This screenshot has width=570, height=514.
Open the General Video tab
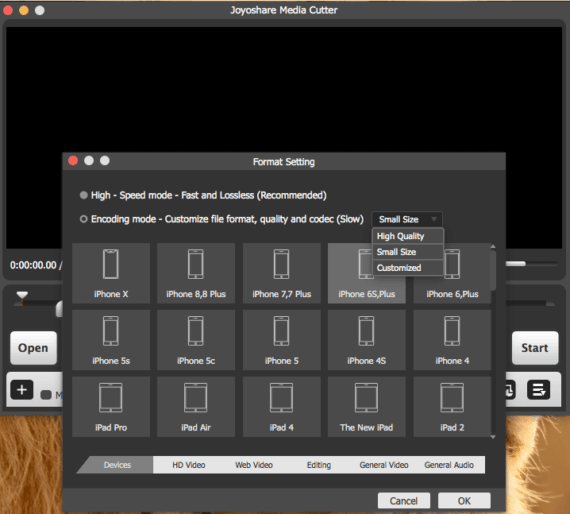point(384,465)
